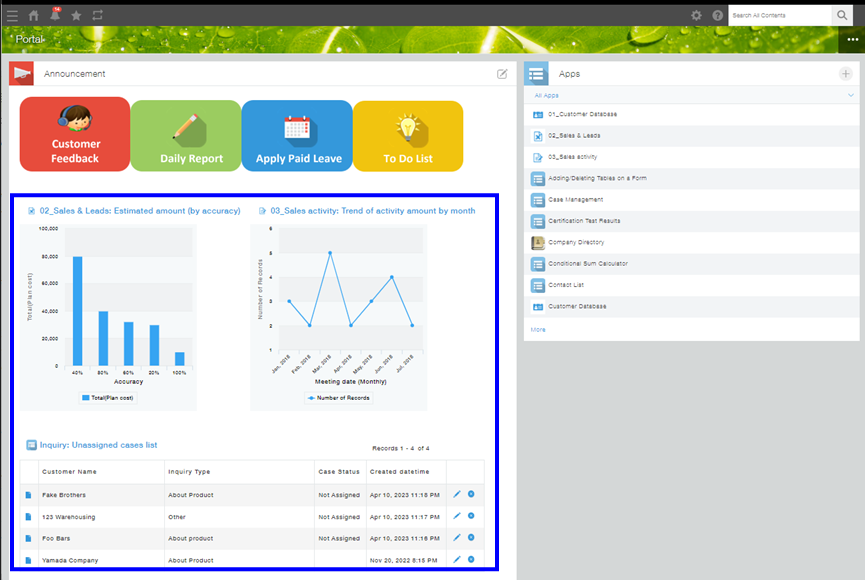865x580 pixels.
Task: Click the search magnifier icon
Action: tap(842, 14)
